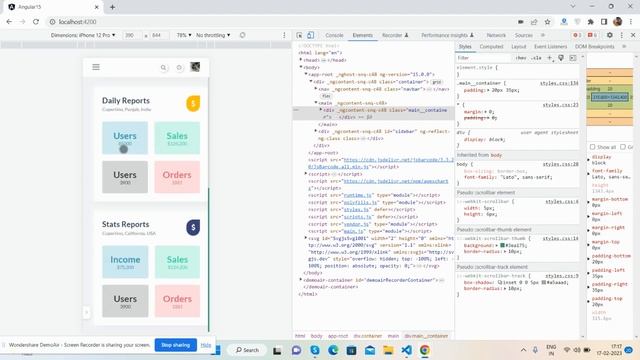Expand the nav navbar element node
640x360 pixels.
(316, 89)
